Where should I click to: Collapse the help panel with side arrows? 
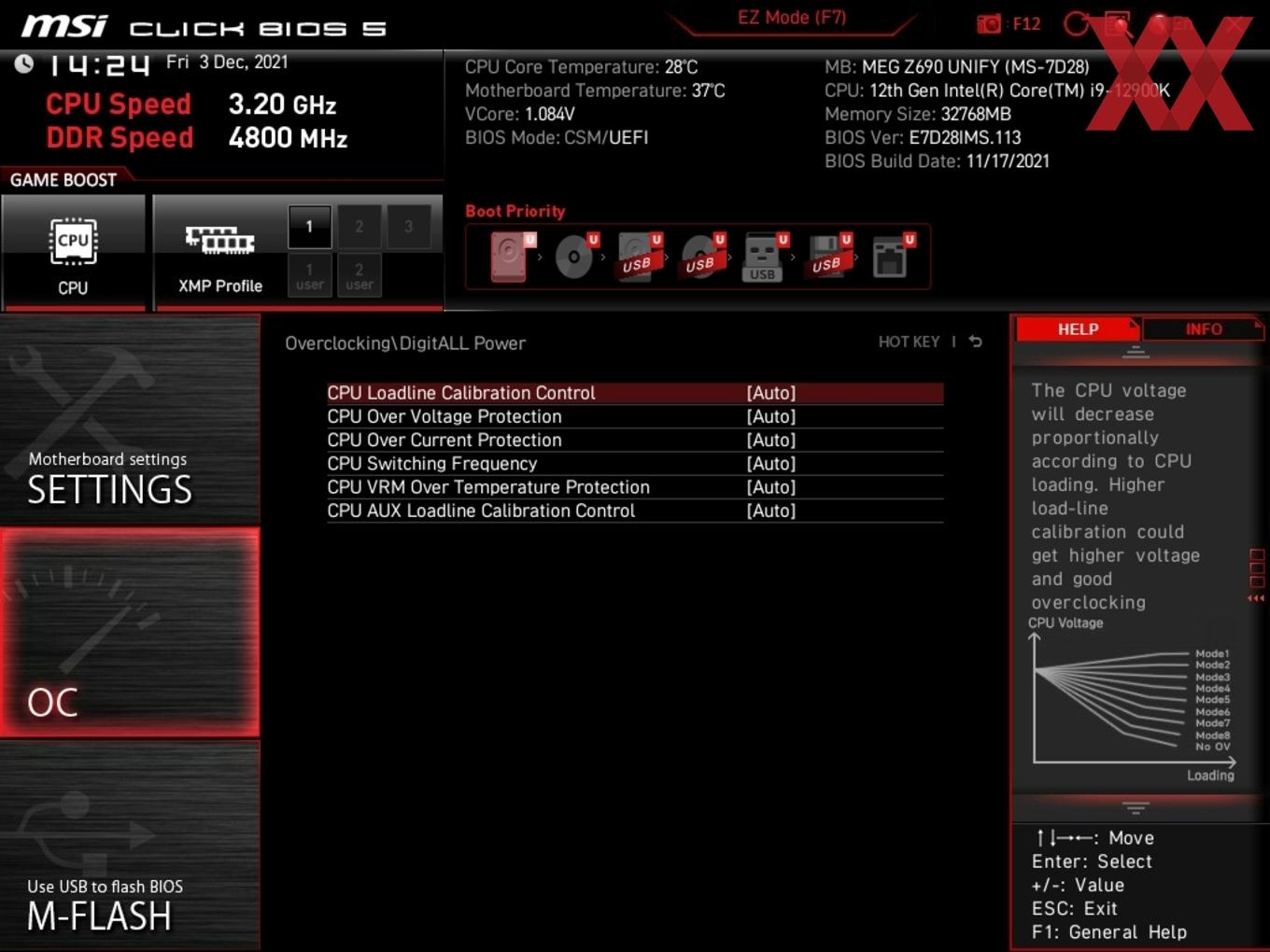[1256, 598]
